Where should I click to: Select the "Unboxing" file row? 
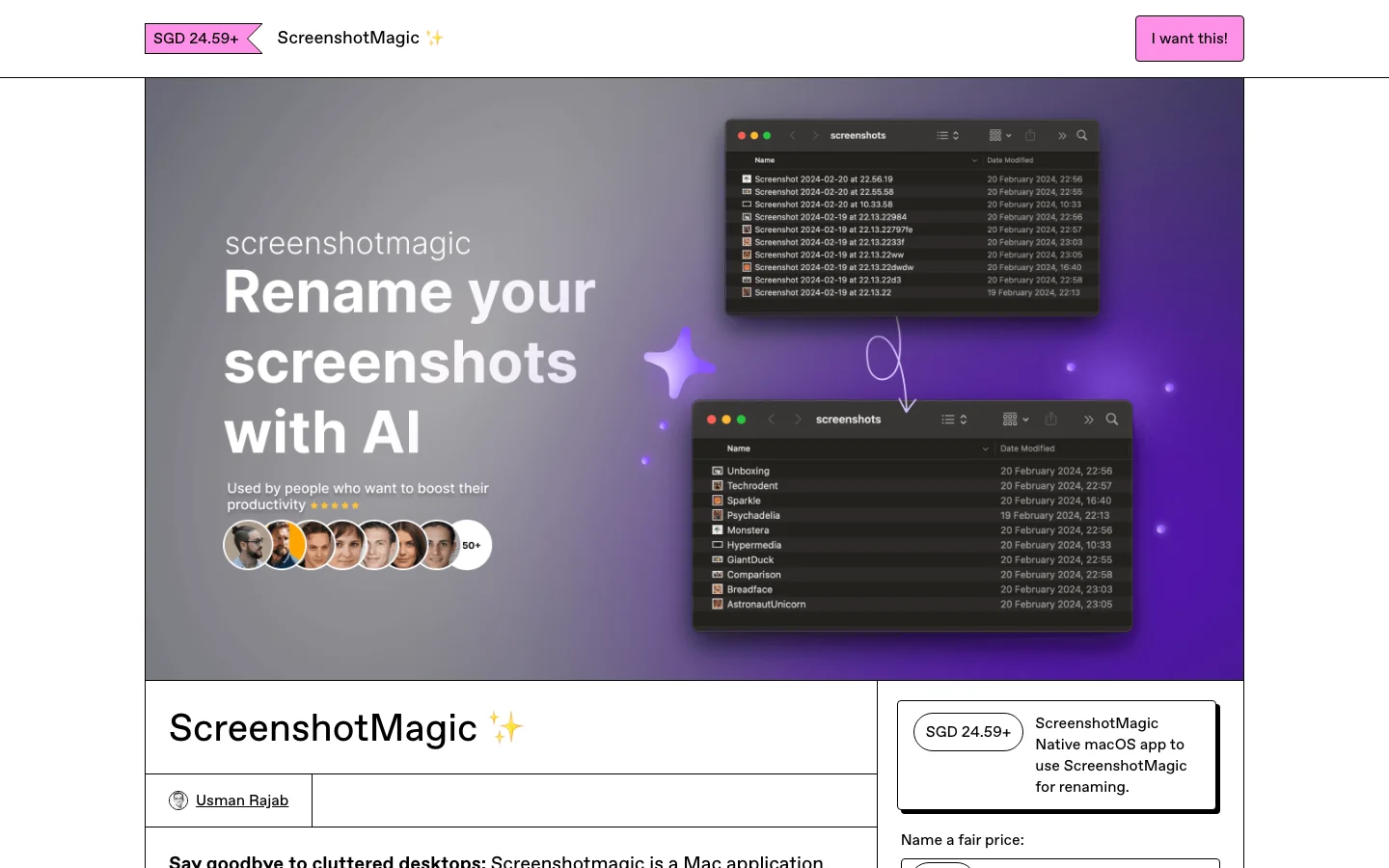pyautogui.click(x=912, y=472)
